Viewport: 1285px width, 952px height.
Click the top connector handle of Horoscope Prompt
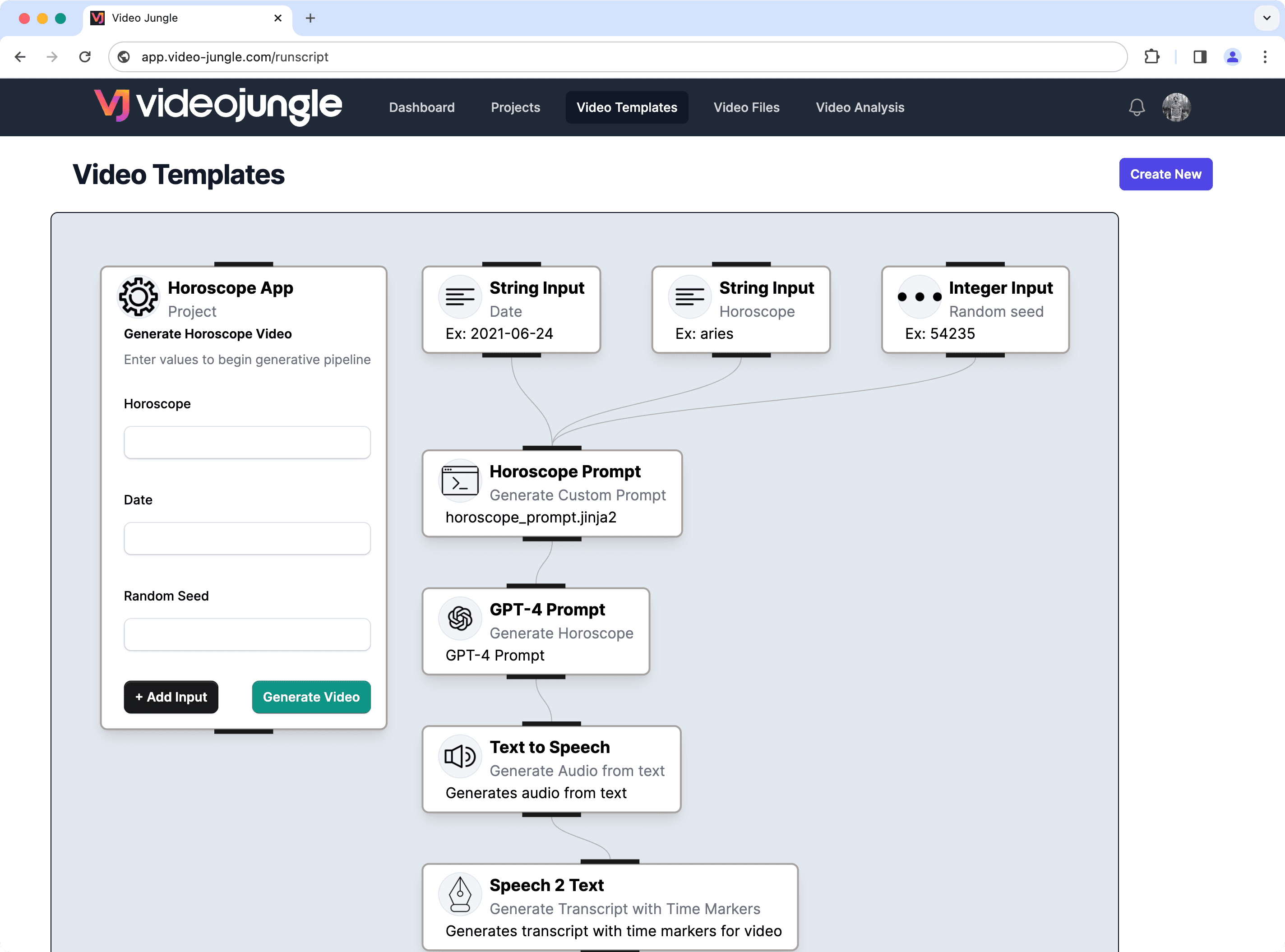pos(552,448)
